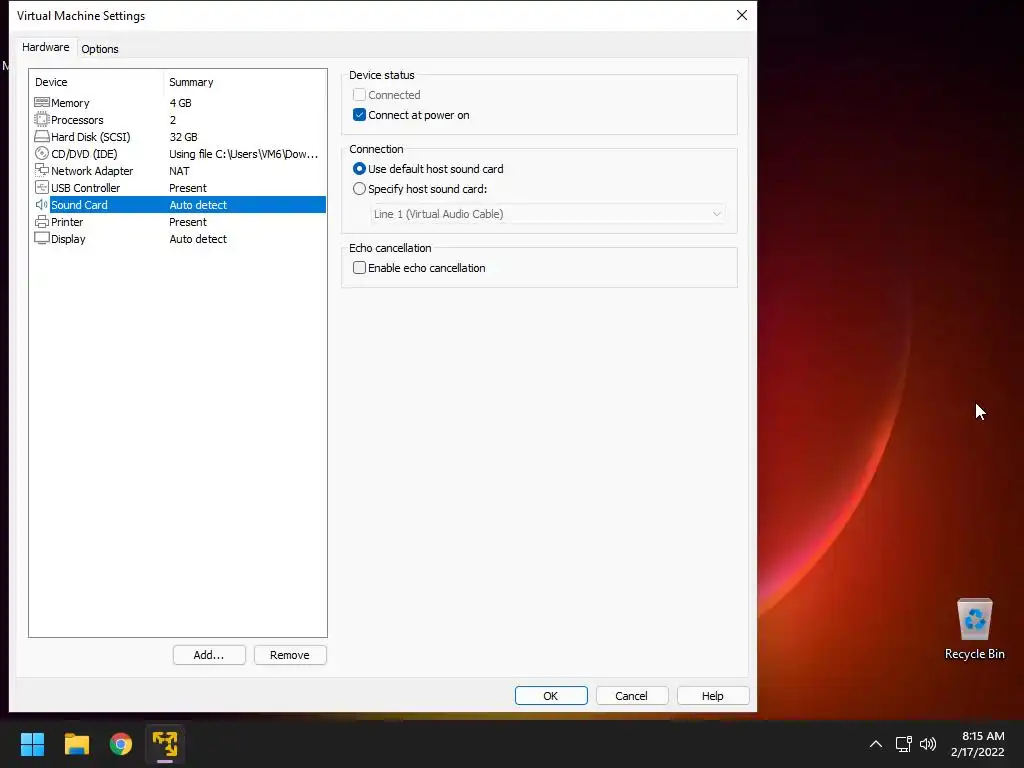This screenshot has width=1024, height=768.
Task: Click the Memory device icon
Action: [42, 103]
